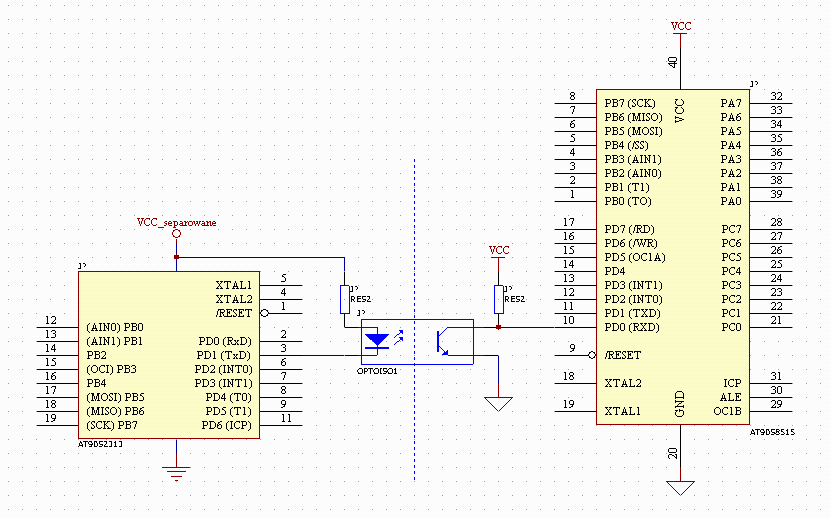The image size is (831, 518).
Task: Click the AT90S8515 component label
Action: point(772,432)
